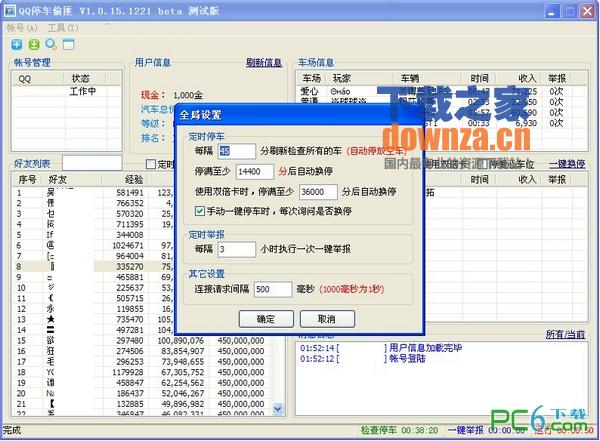Click the magnifier search toolbar icon
Screen dimensions: 600x441
51,45
